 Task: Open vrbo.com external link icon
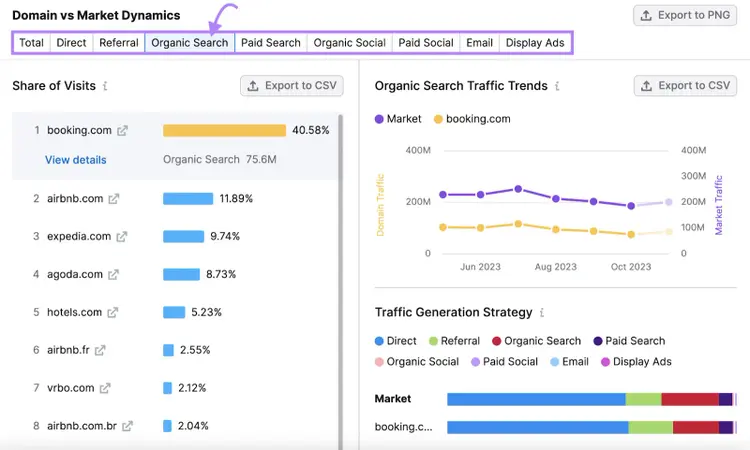[x=105, y=388]
